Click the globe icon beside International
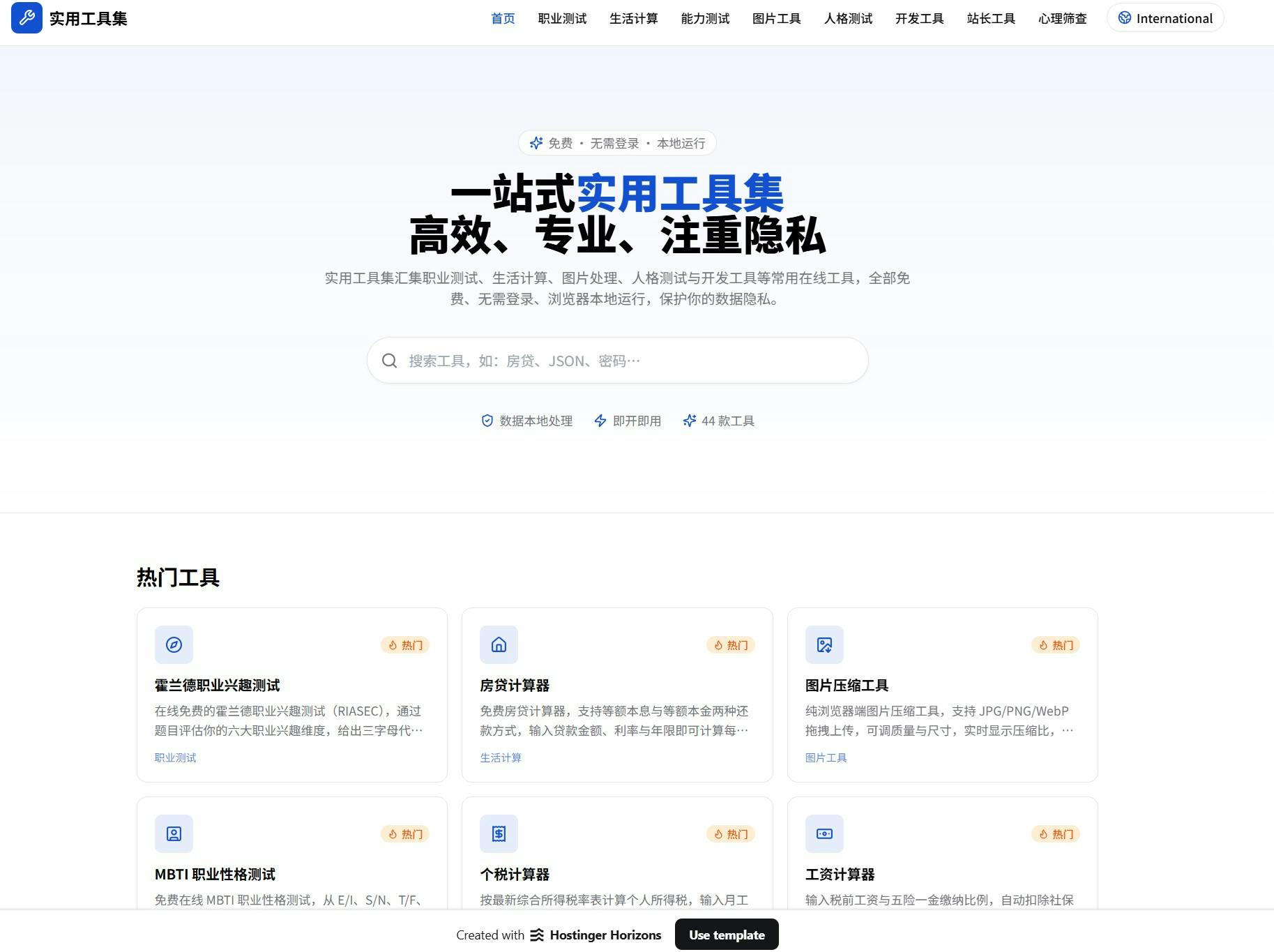Screen dimensions: 1274x952 pyautogui.click(x=1125, y=18)
